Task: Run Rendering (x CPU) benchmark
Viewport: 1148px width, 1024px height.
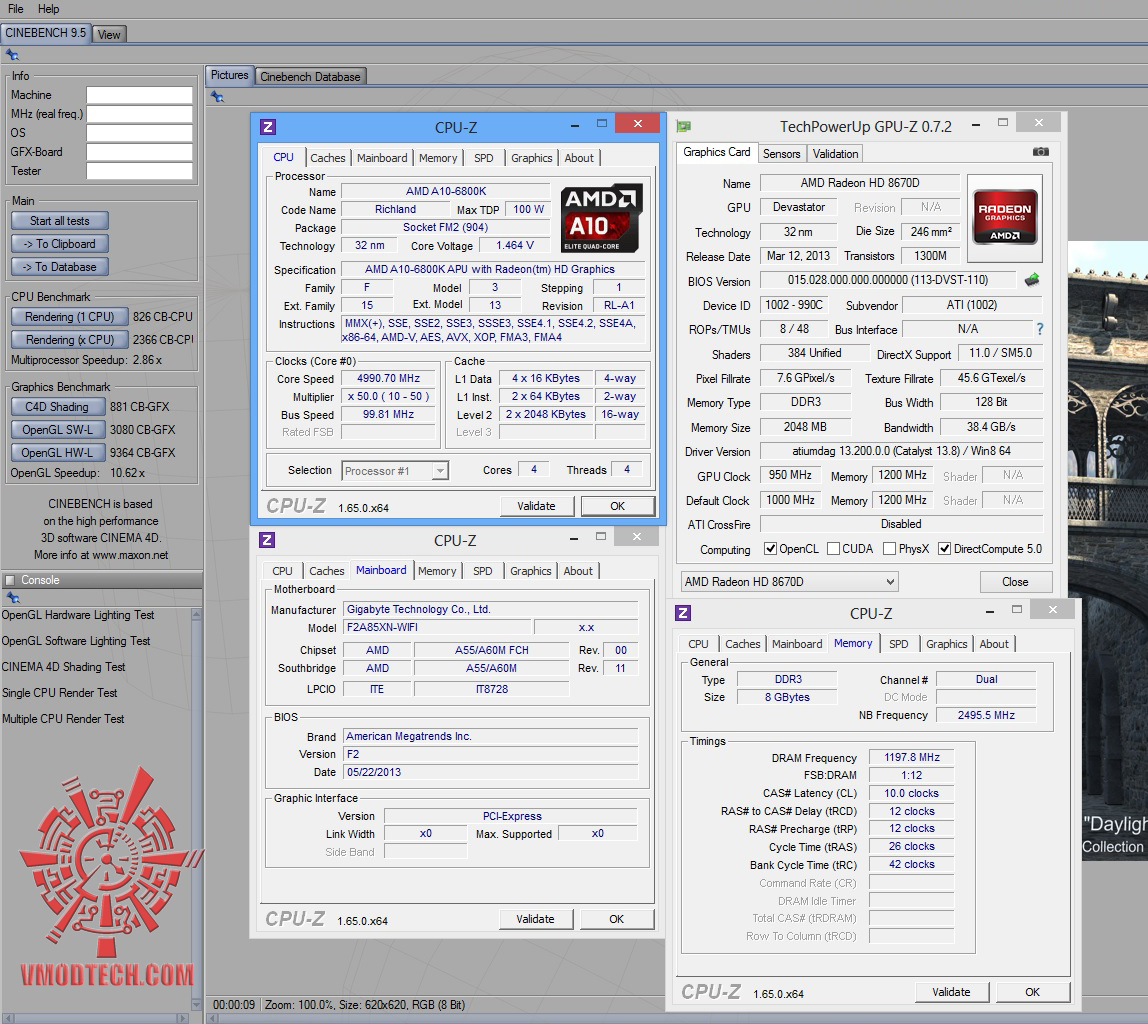Action: tap(70, 340)
